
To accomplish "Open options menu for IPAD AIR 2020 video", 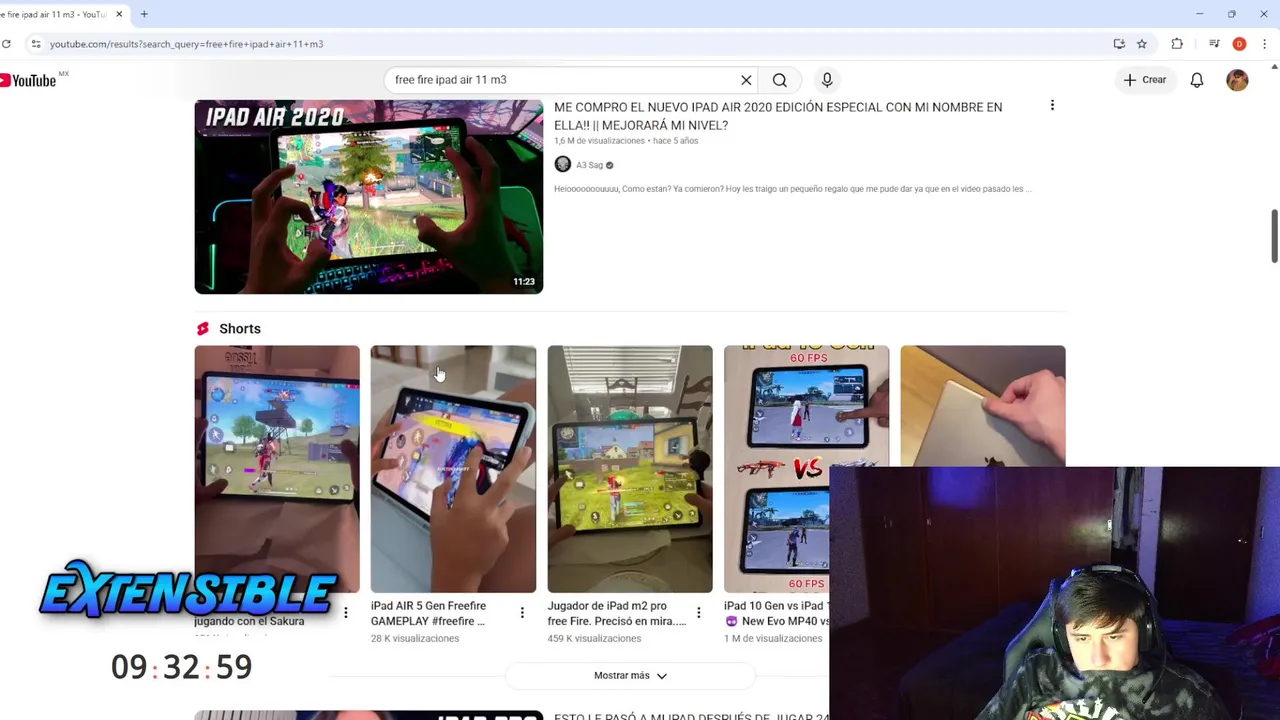I will pyautogui.click(x=1052, y=105).
